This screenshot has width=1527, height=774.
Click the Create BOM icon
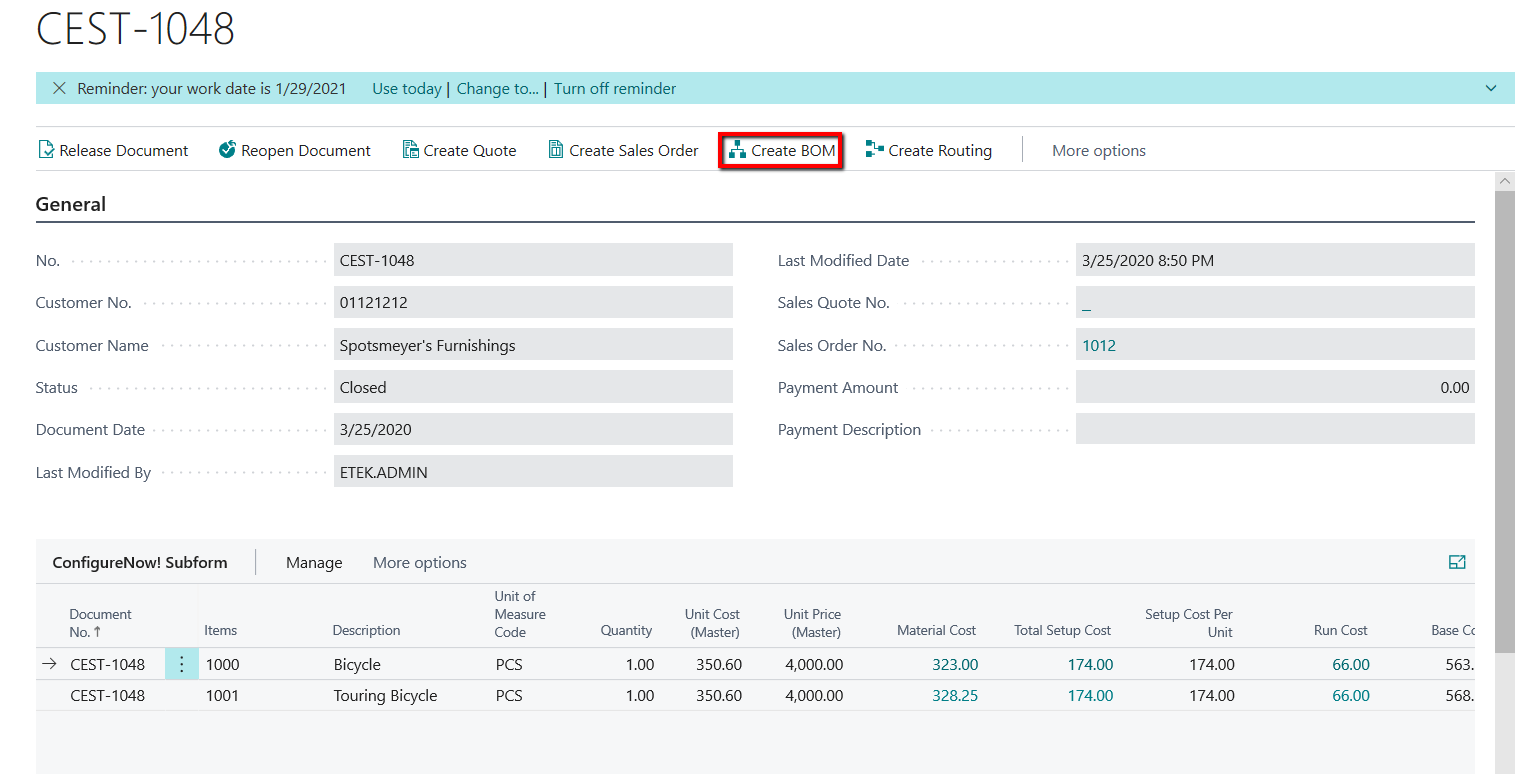click(737, 150)
